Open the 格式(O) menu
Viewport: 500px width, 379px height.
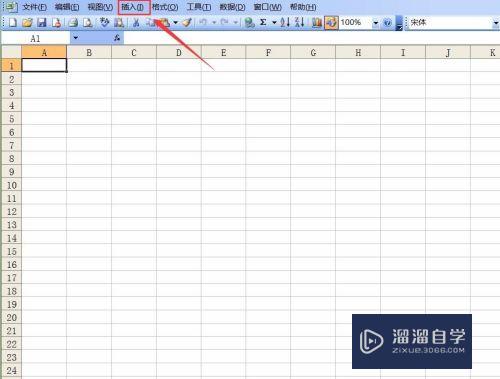165,7
